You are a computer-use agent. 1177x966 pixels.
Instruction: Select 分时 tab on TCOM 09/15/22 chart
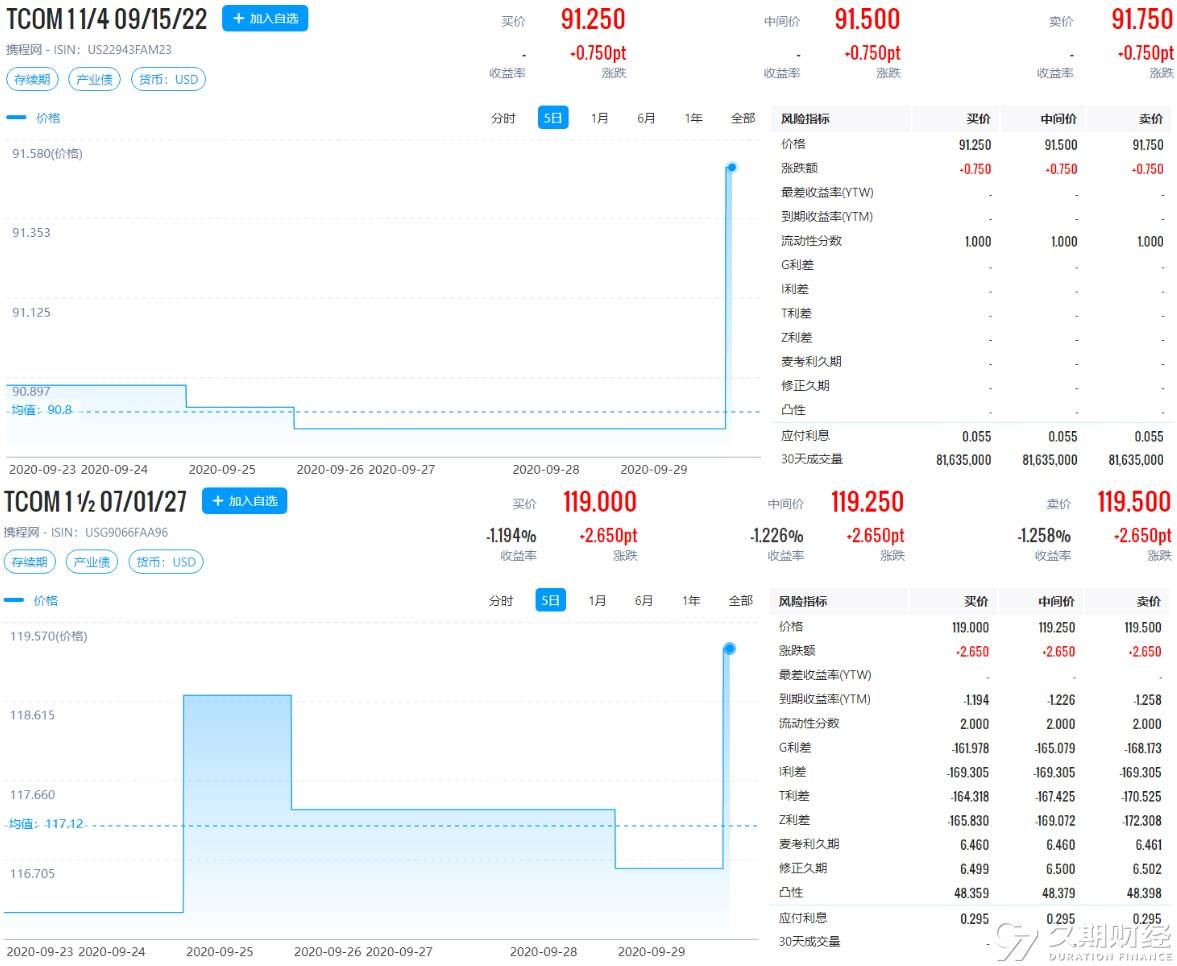pyautogui.click(x=504, y=118)
